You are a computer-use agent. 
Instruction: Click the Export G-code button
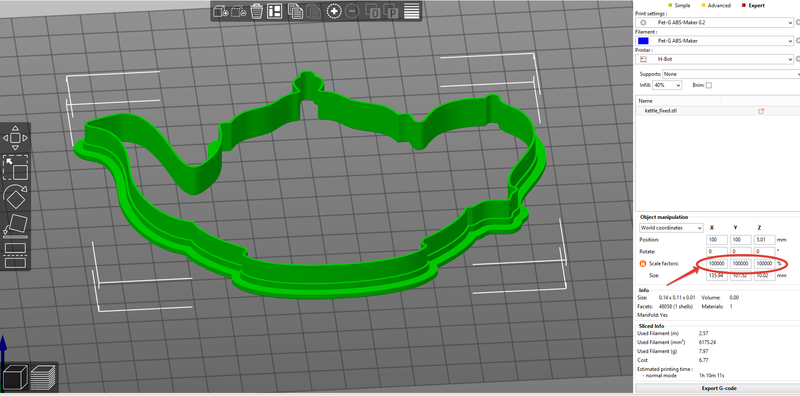[718, 389]
